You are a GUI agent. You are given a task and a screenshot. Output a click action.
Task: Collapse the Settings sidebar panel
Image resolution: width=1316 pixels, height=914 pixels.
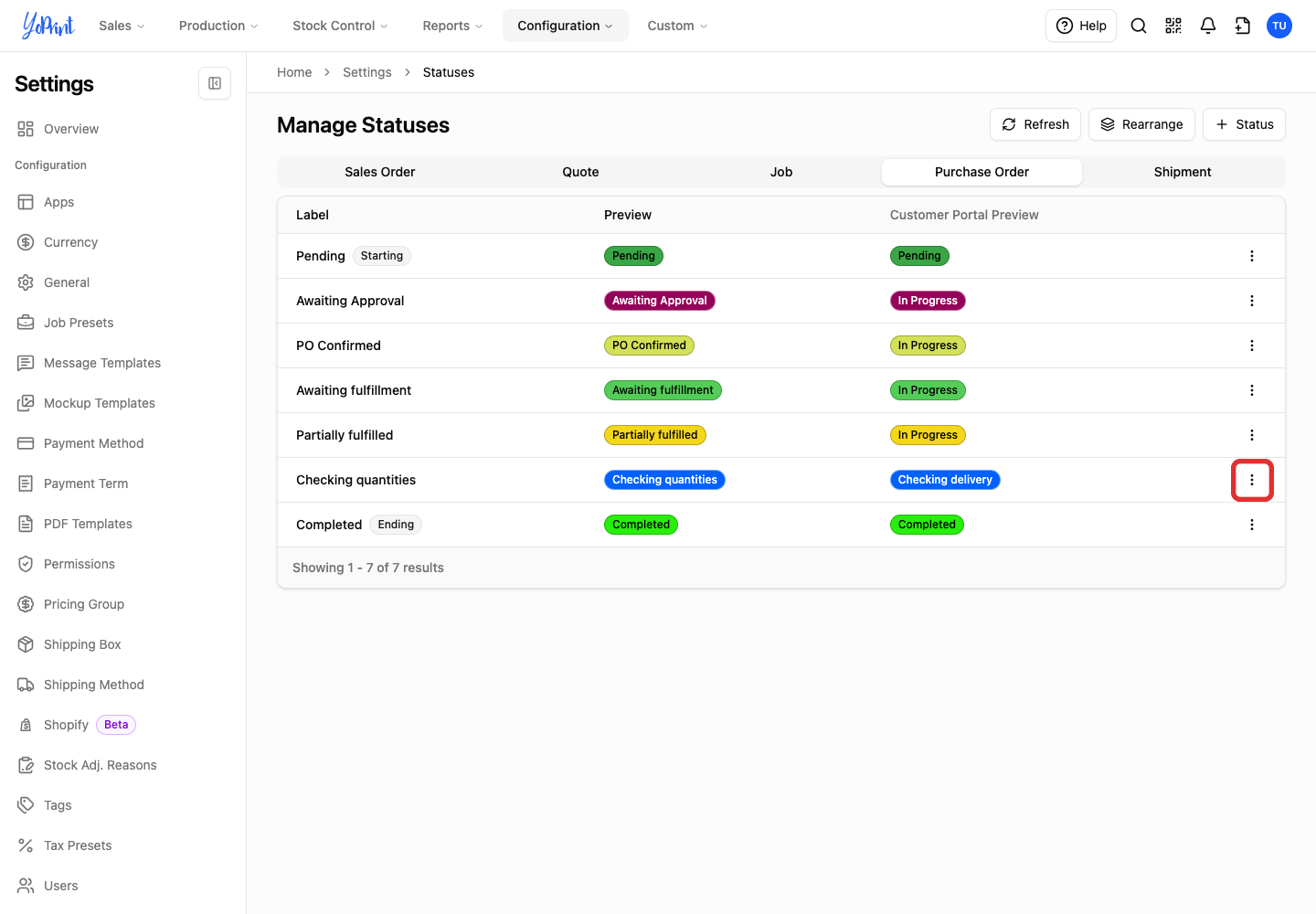[x=215, y=83]
